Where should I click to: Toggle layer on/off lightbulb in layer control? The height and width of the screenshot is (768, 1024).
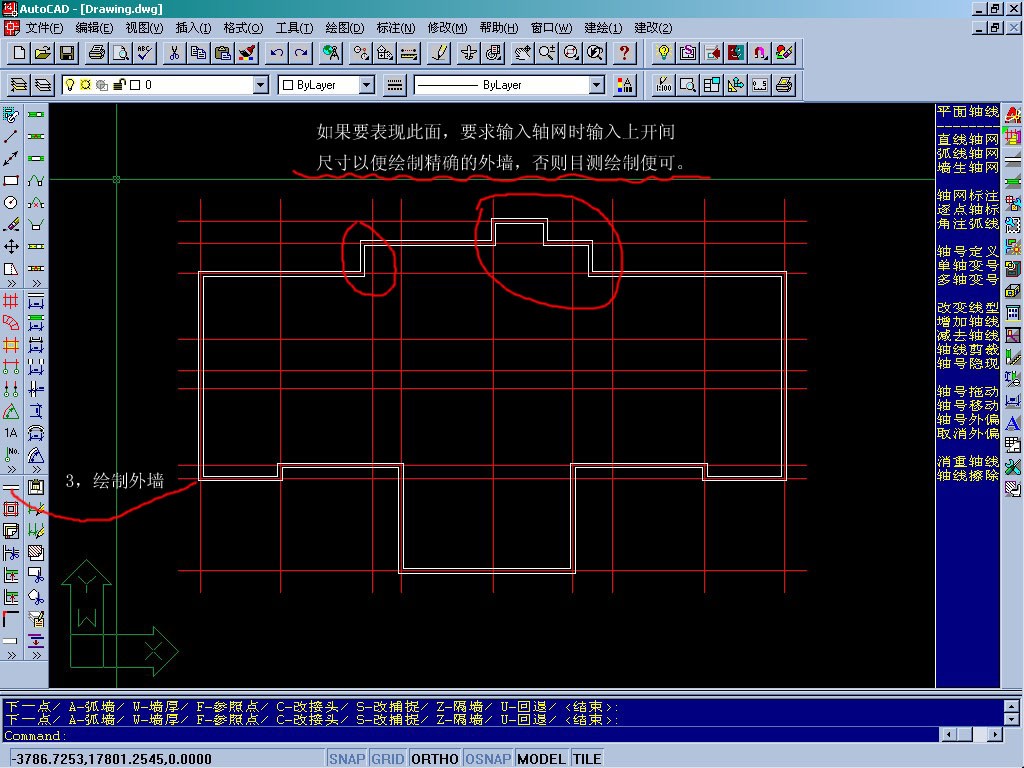click(70, 85)
